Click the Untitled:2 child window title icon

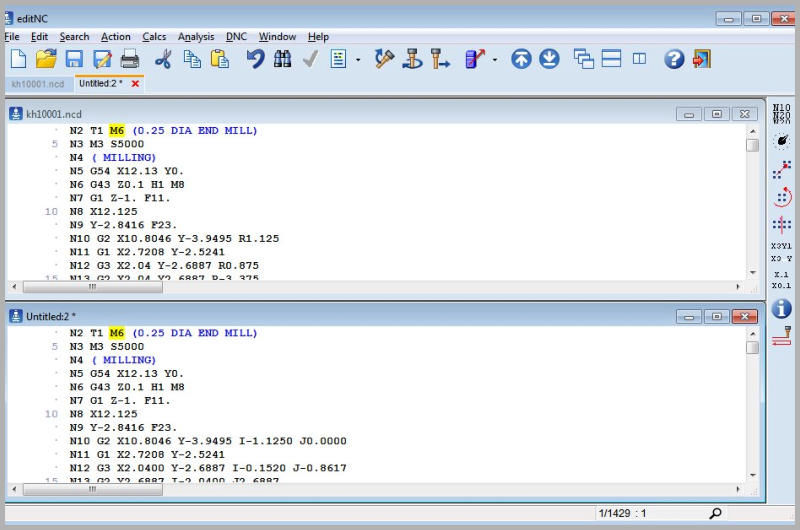point(16,316)
